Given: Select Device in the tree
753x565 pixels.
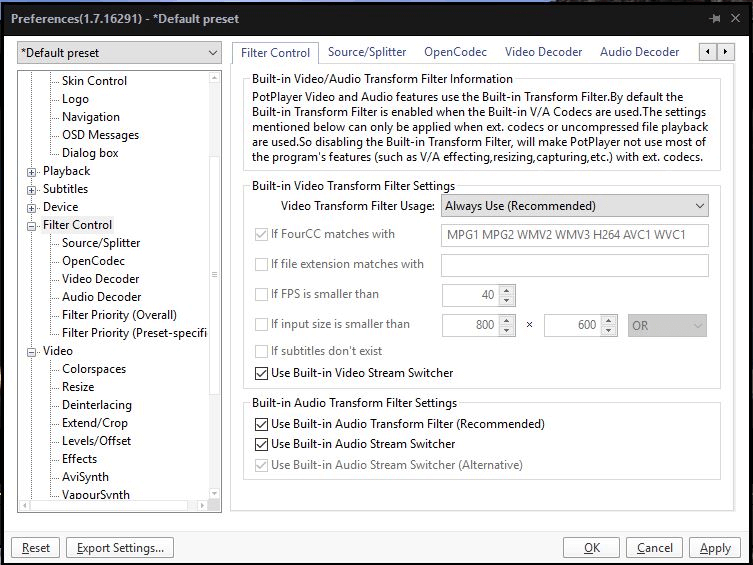Looking at the screenshot, I should pyautogui.click(x=61, y=207).
